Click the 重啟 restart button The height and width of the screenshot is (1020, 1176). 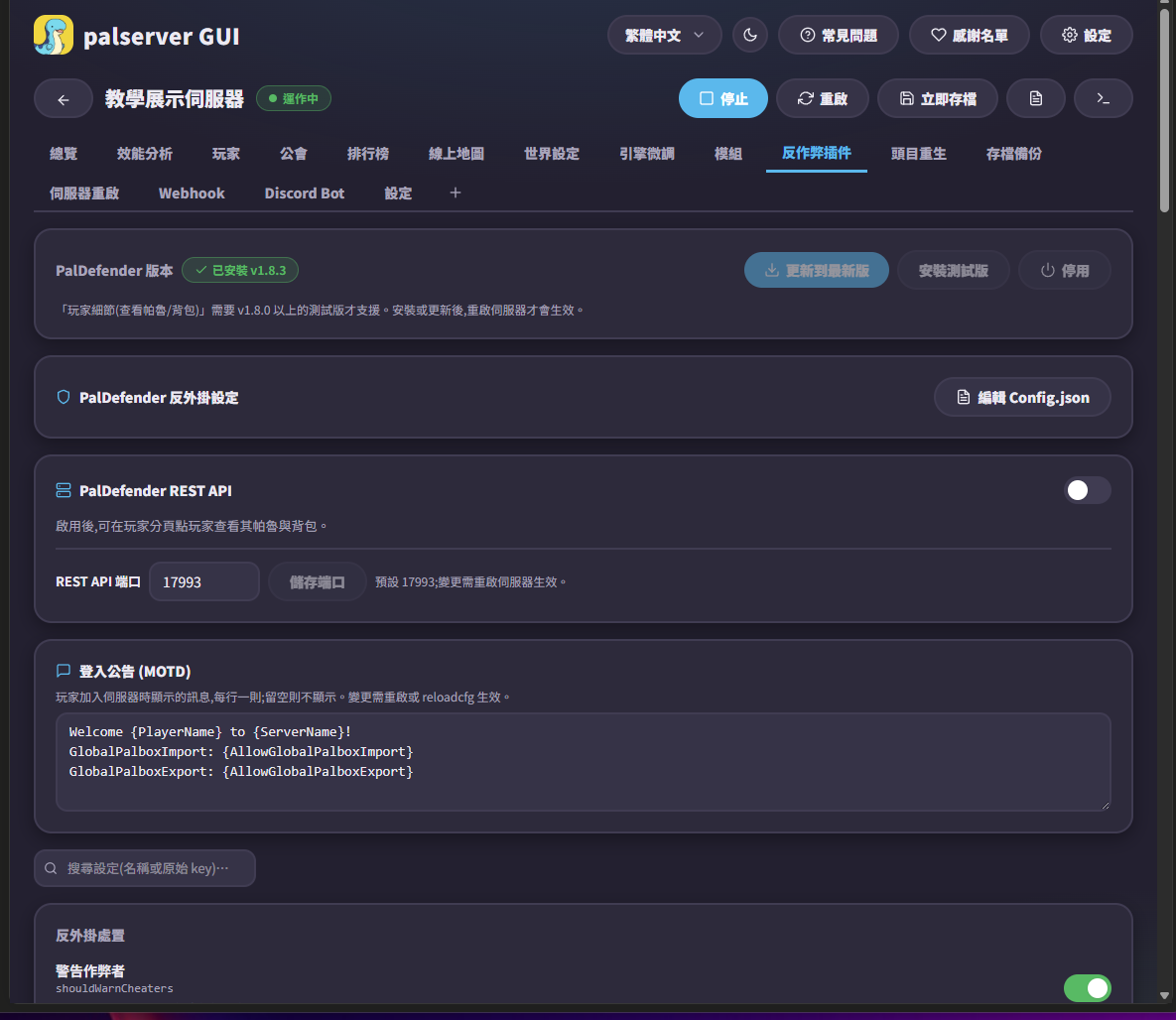(x=822, y=98)
